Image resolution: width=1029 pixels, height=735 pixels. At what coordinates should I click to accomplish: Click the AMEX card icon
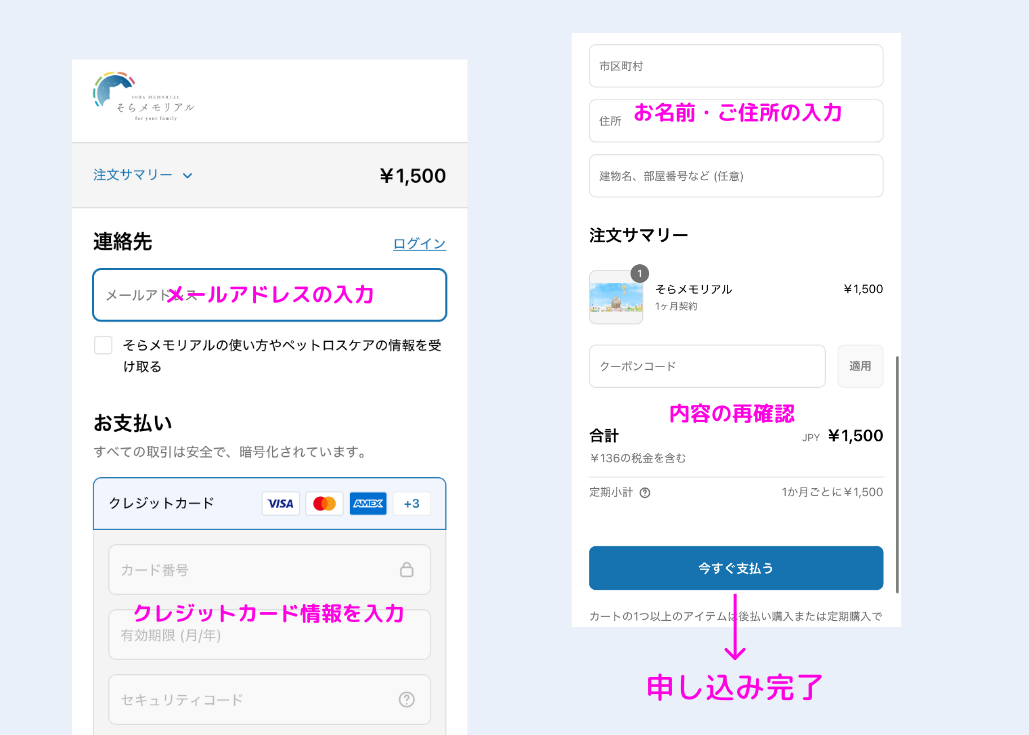click(x=368, y=503)
